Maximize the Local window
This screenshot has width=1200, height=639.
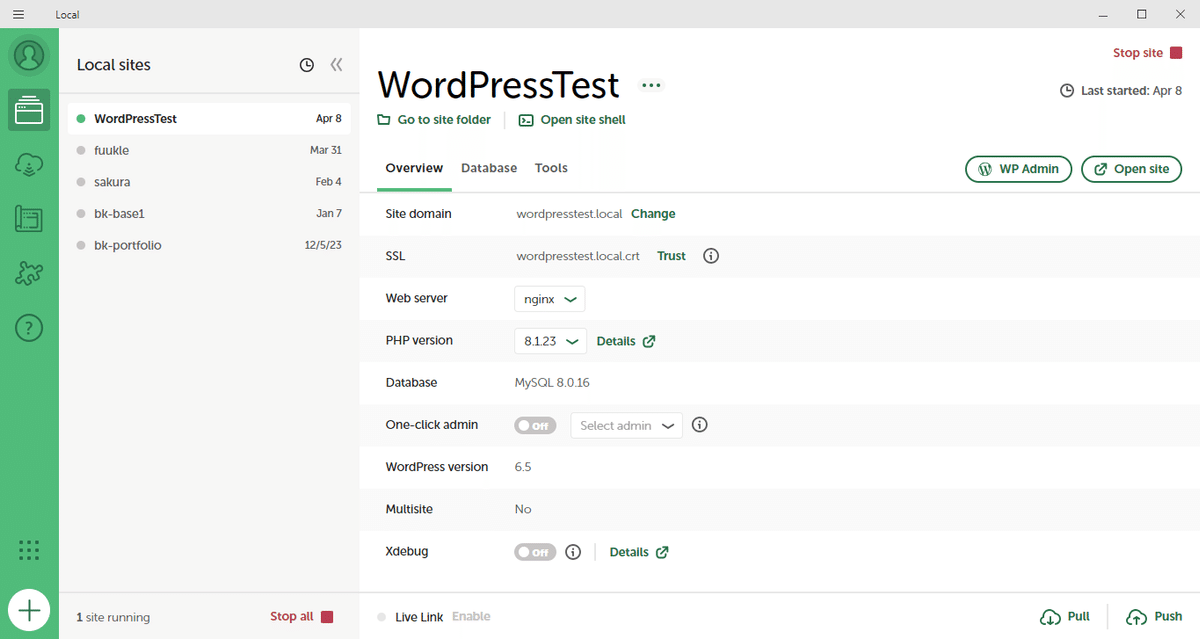1141,14
